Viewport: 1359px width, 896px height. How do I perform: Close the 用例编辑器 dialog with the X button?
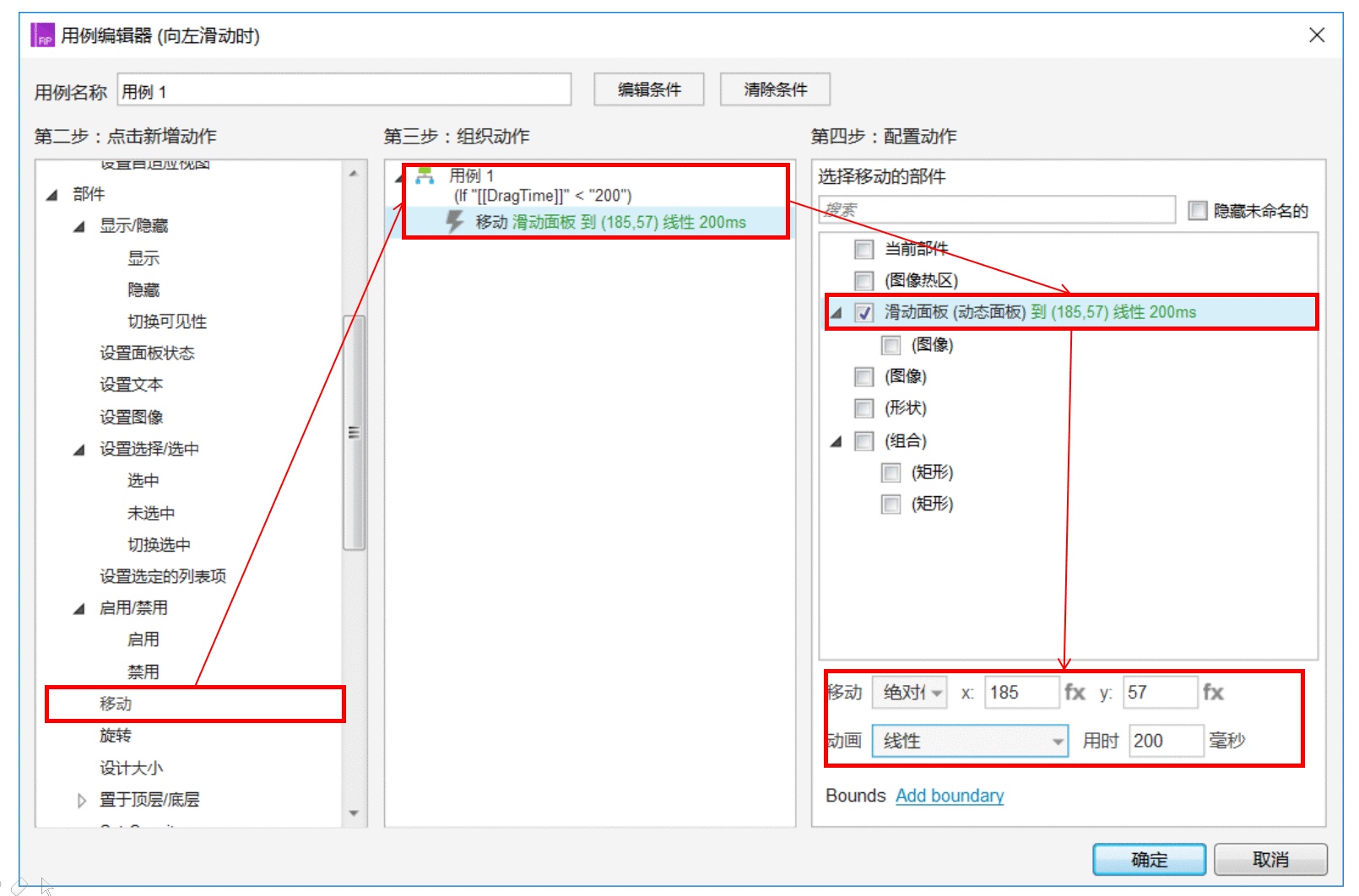[1317, 35]
